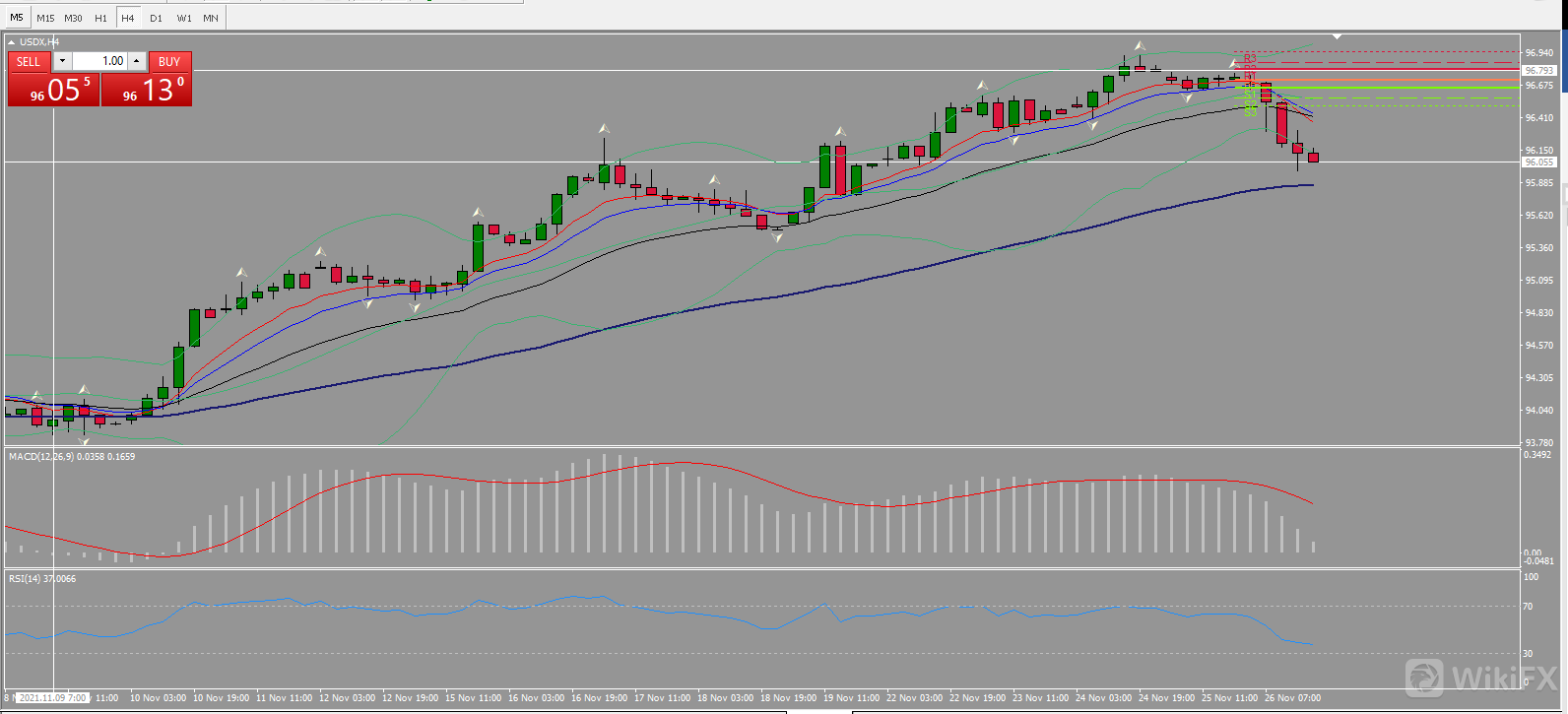This screenshot has width=1568, height=714.
Task: Decrease lot volume with down arrow
Action: (62, 61)
